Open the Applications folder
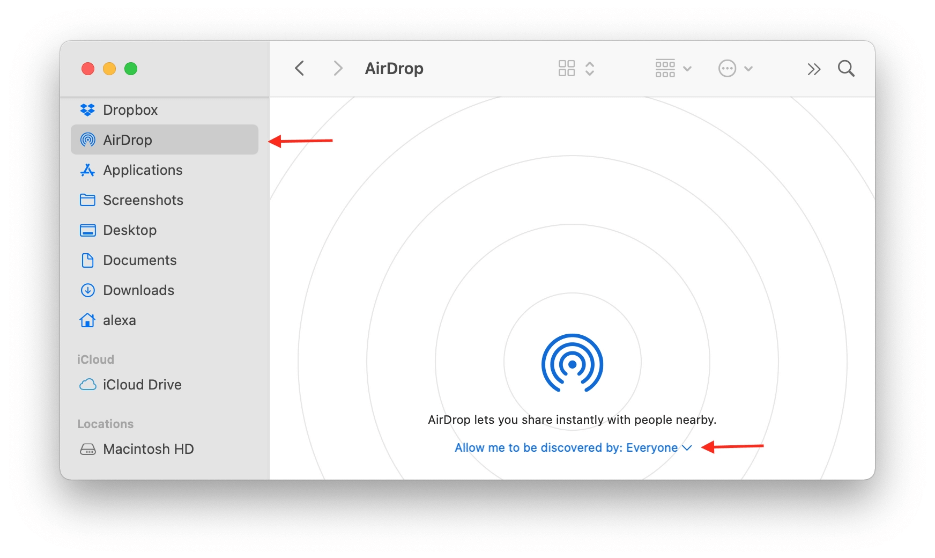 tap(142, 170)
